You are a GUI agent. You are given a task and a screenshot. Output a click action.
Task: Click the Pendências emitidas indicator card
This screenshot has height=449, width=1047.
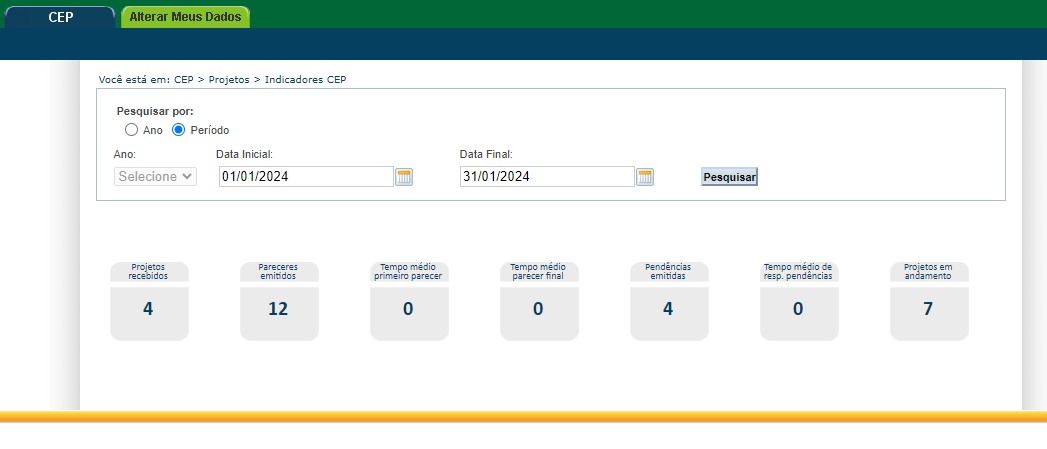669,302
